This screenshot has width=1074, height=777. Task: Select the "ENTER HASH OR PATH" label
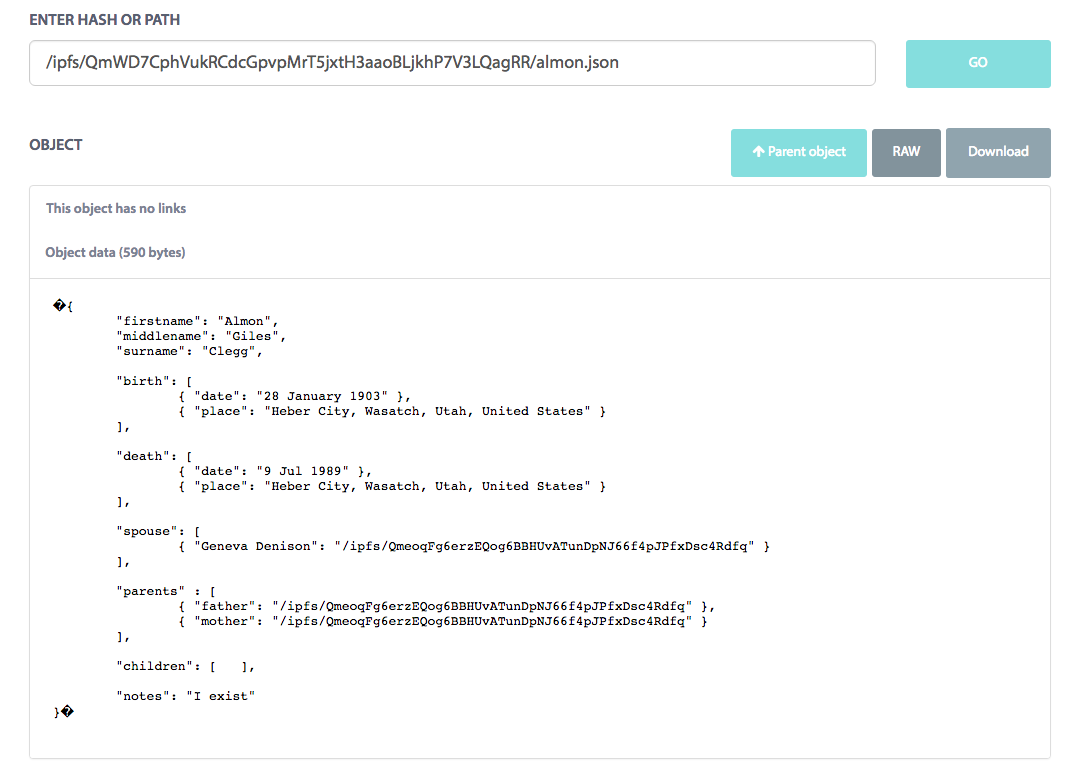click(105, 20)
